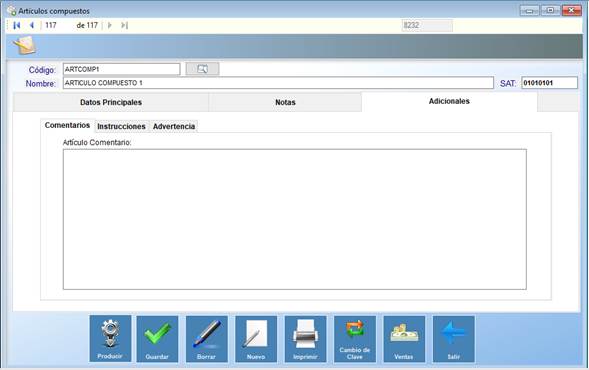The width and height of the screenshot is (589, 370).
Task: Open the article search lookup button
Action: click(202, 69)
